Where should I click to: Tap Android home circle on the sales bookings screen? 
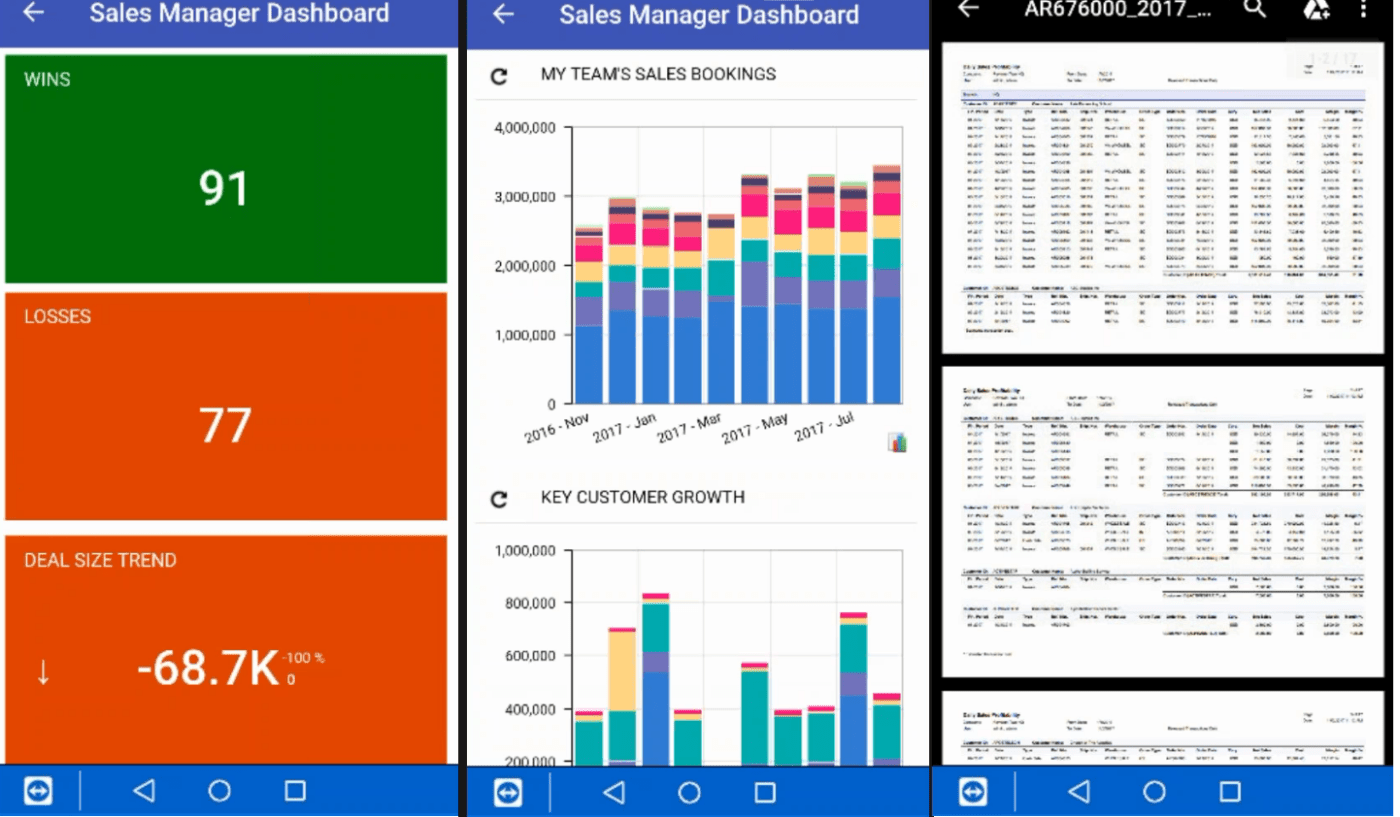689,792
